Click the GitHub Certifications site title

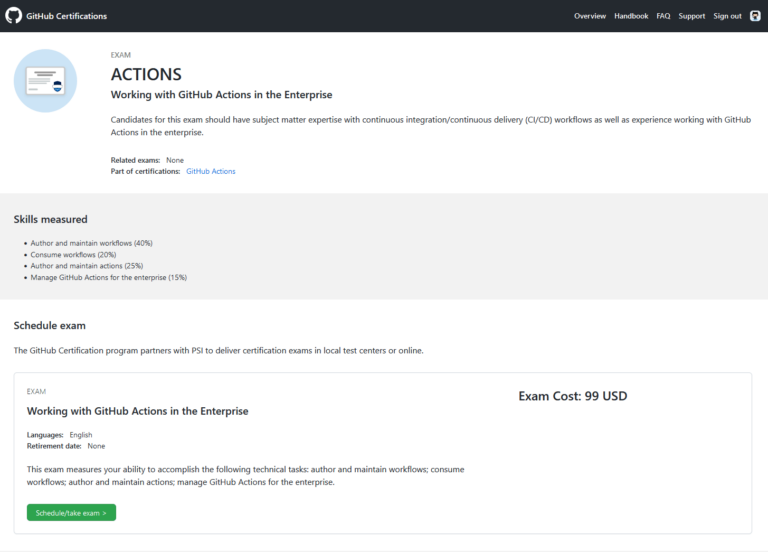(x=67, y=16)
